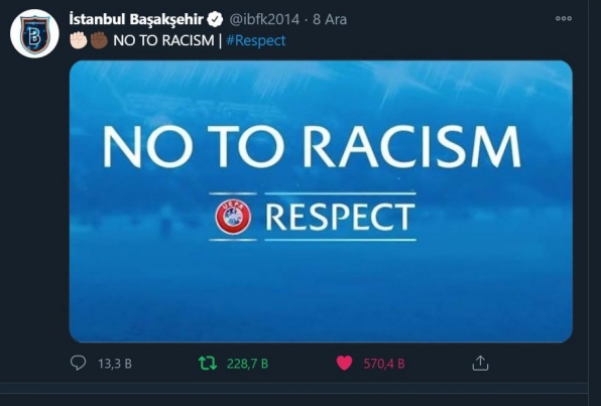Click the NO TO RACISM tweet text
Image resolution: width=601 pixels, height=406 pixels.
pos(164,40)
